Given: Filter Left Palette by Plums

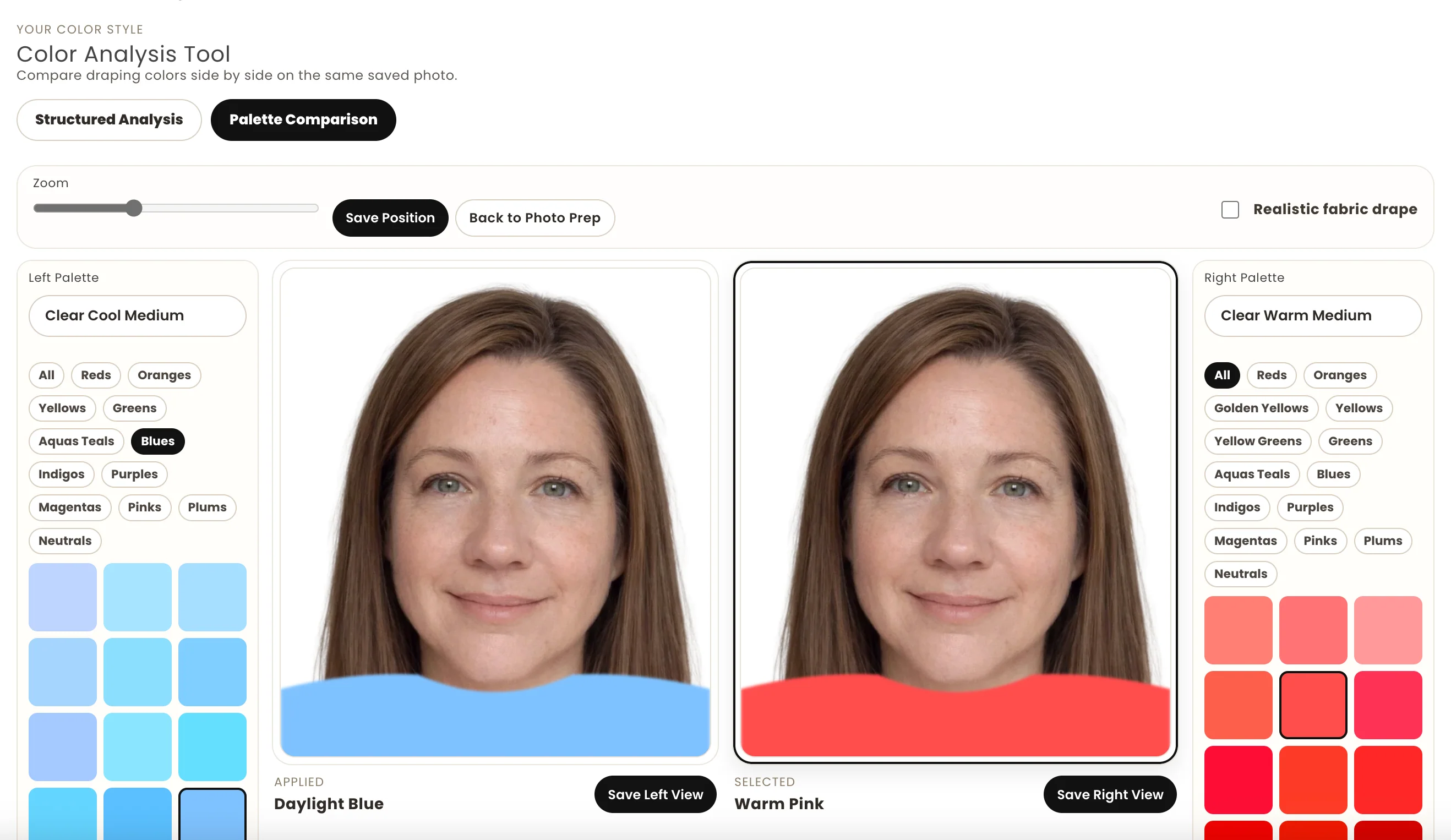Looking at the screenshot, I should click(208, 507).
